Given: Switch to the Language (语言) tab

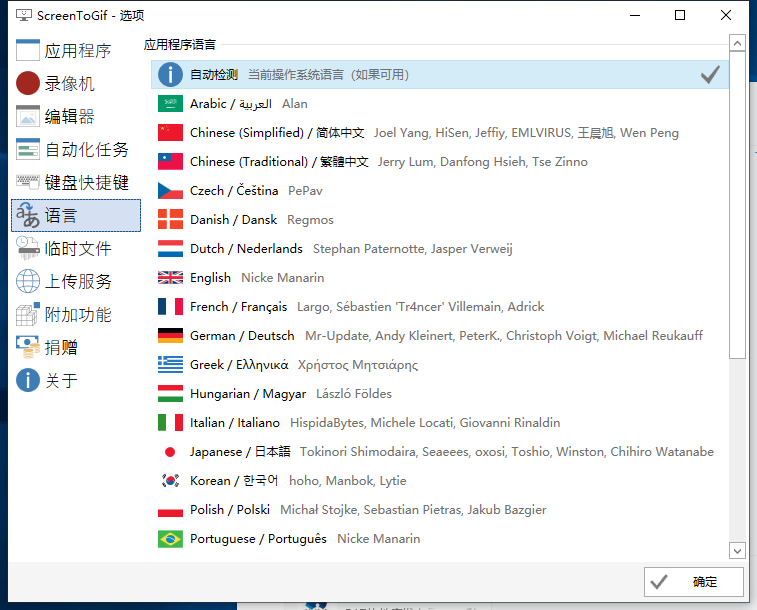Looking at the screenshot, I should click(76, 216).
